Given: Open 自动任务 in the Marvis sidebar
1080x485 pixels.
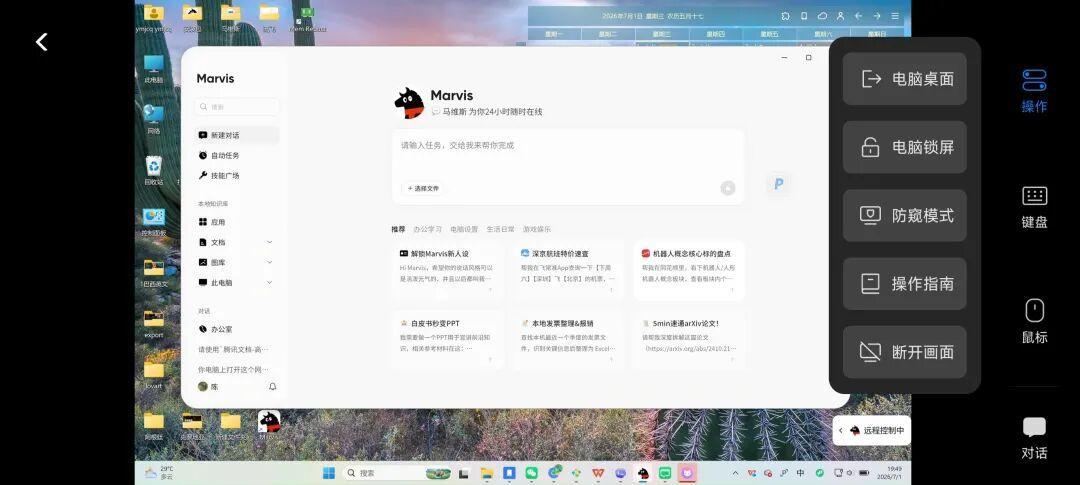Looking at the screenshot, I should tap(238, 156).
